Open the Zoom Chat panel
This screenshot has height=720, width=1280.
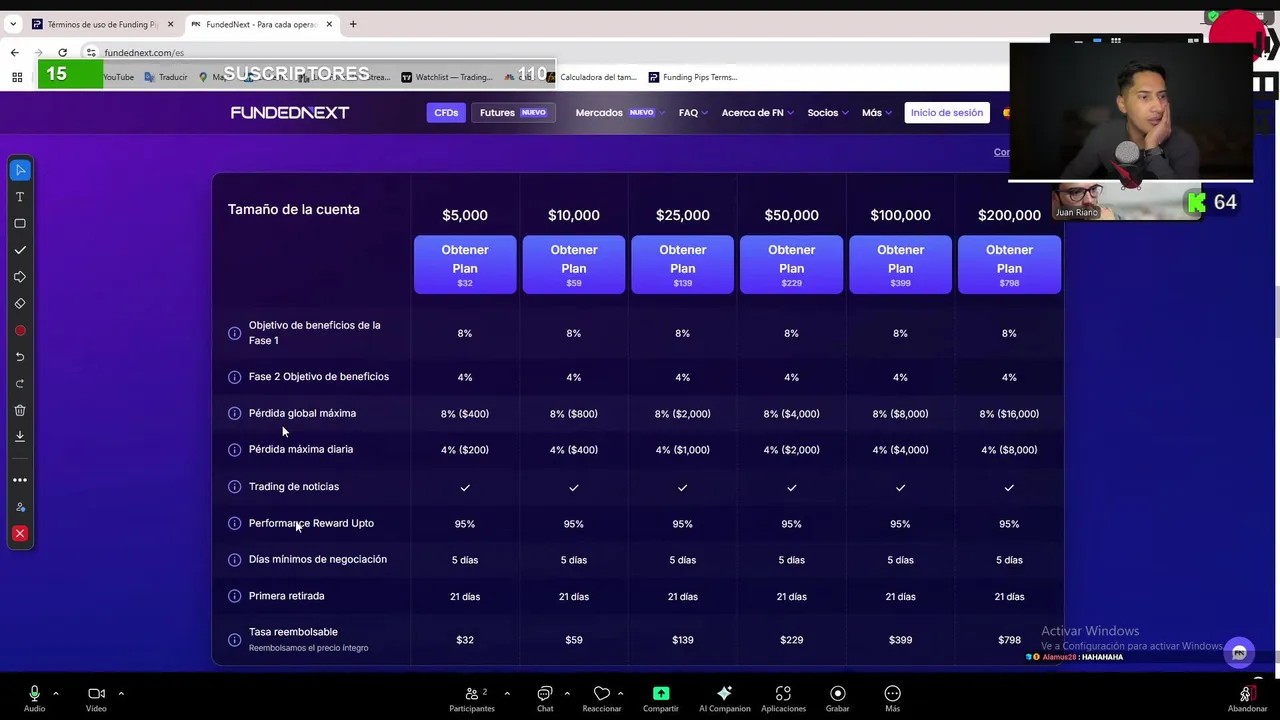click(x=545, y=699)
